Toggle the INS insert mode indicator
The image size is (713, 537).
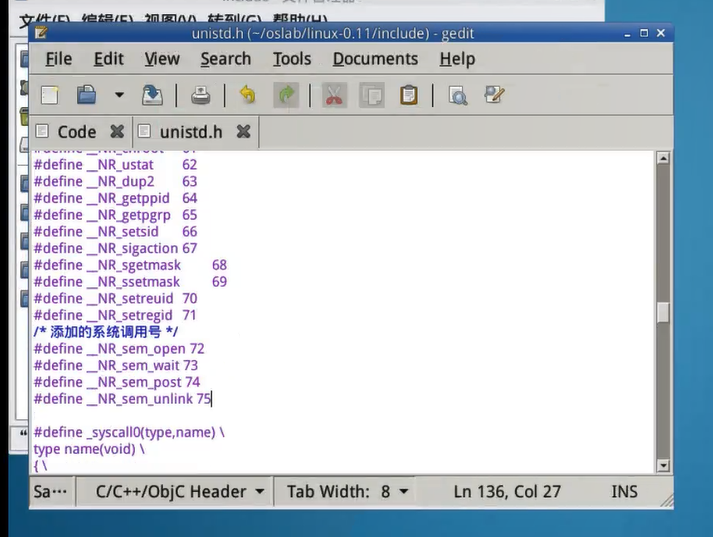624,491
